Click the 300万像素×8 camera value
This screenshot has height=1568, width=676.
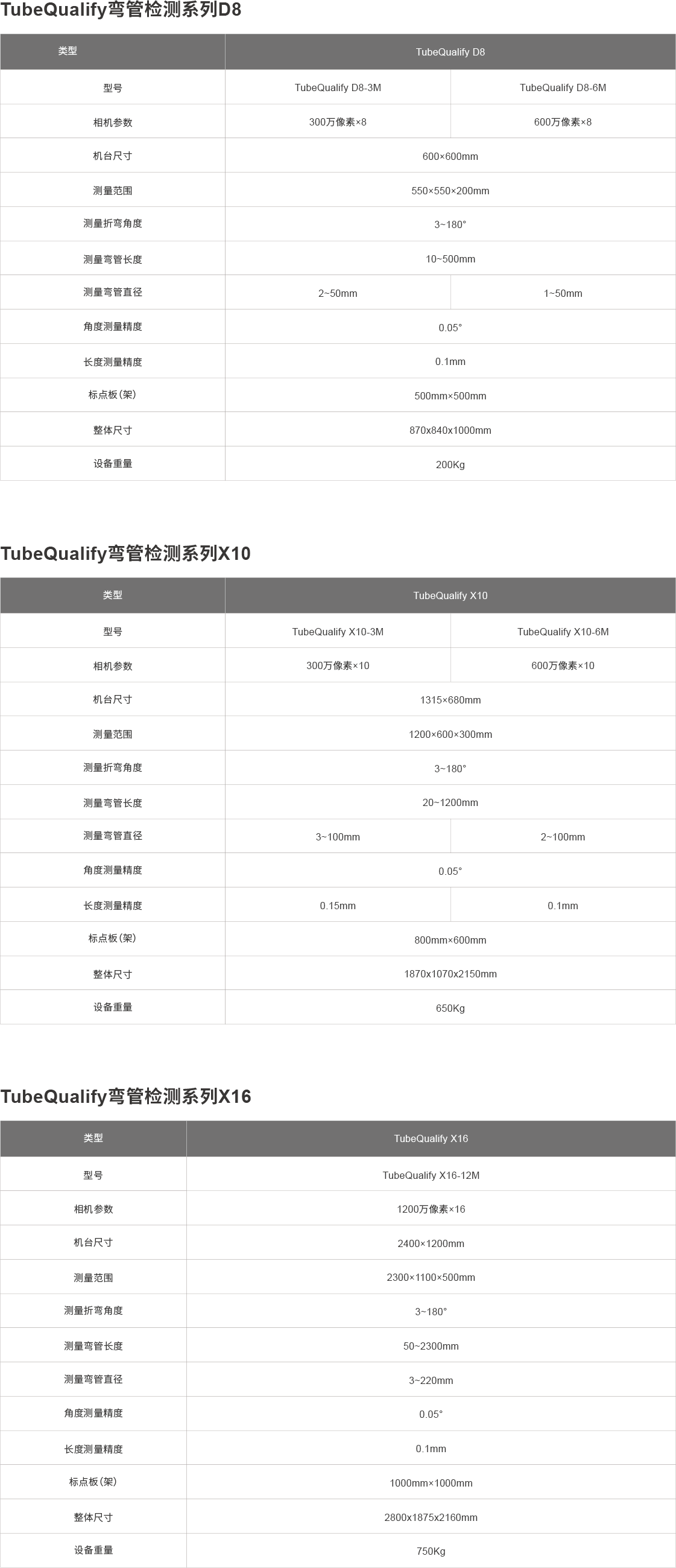(338, 122)
